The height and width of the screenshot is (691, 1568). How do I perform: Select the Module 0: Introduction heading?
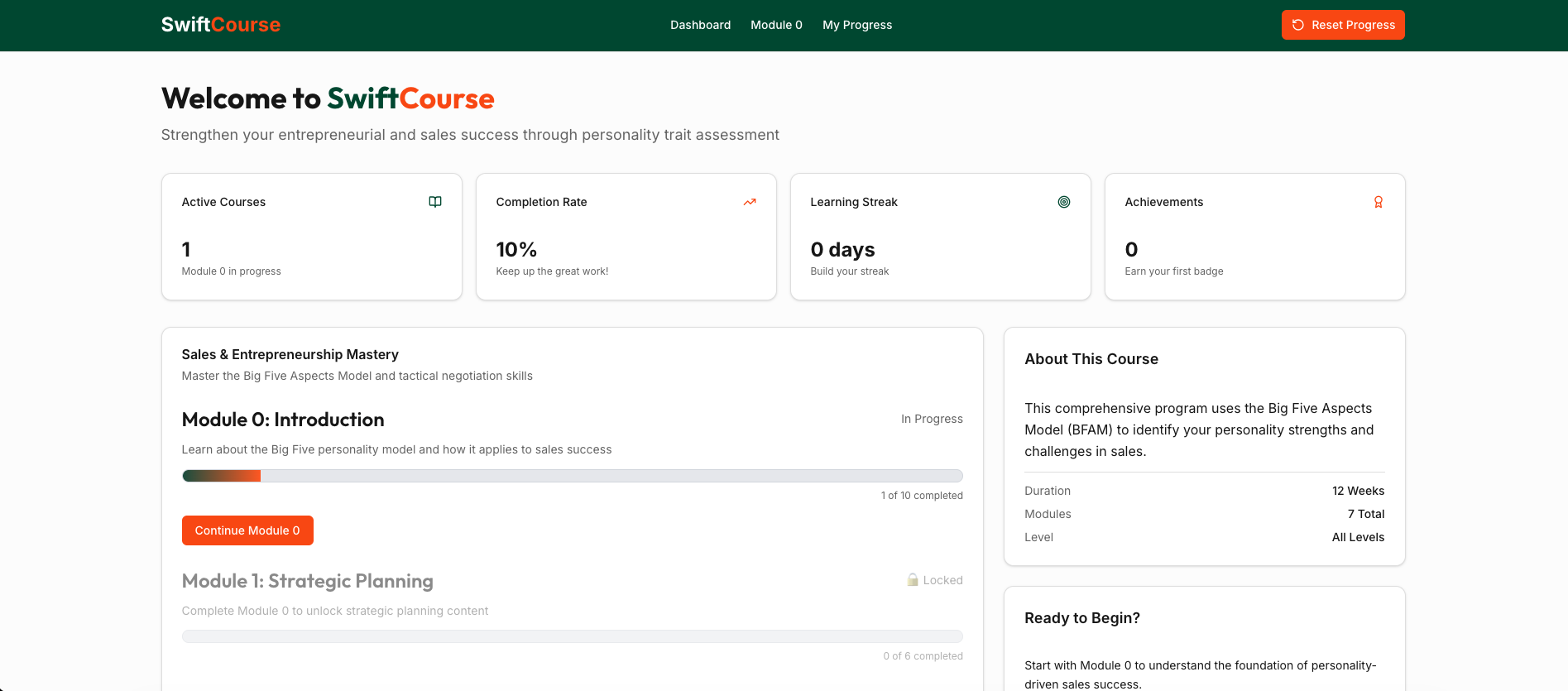(283, 420)
